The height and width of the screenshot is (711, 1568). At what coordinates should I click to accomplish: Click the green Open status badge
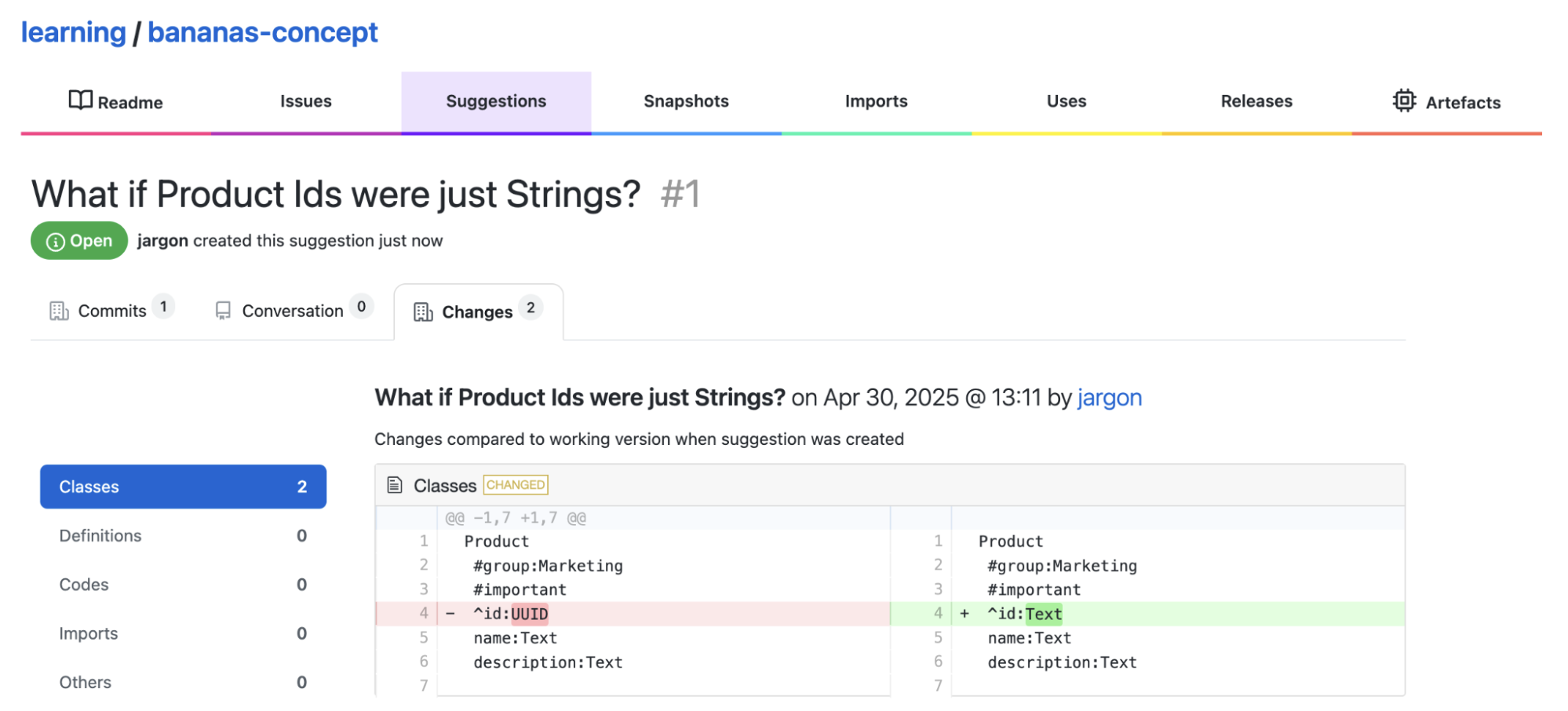79,241
